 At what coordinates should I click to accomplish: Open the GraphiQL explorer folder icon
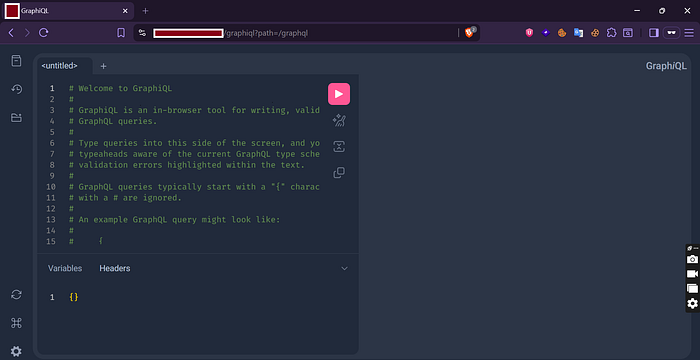tap(17, 118)
